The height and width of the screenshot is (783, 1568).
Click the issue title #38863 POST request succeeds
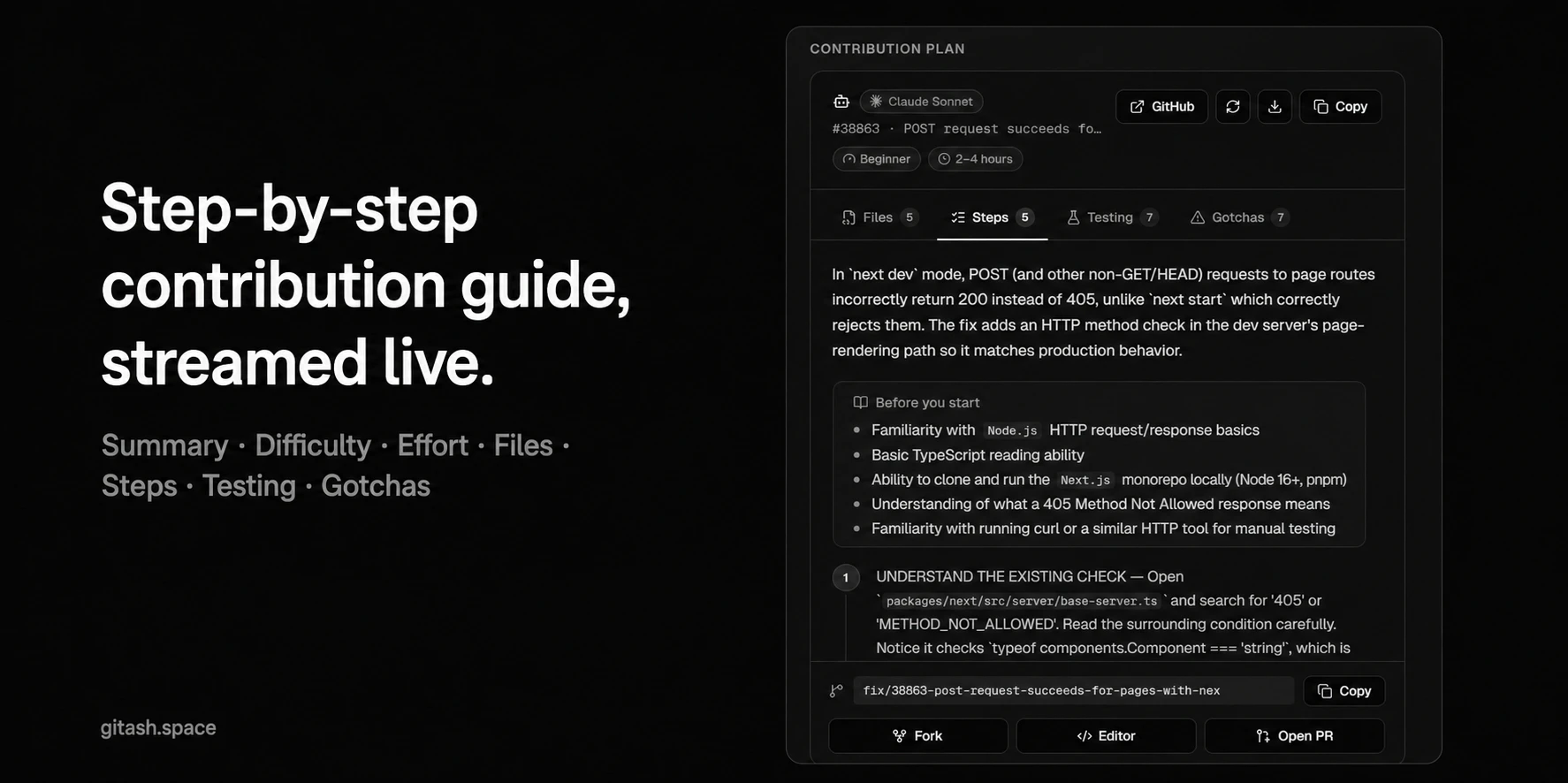pyautogui.click(x=967, y=129)
